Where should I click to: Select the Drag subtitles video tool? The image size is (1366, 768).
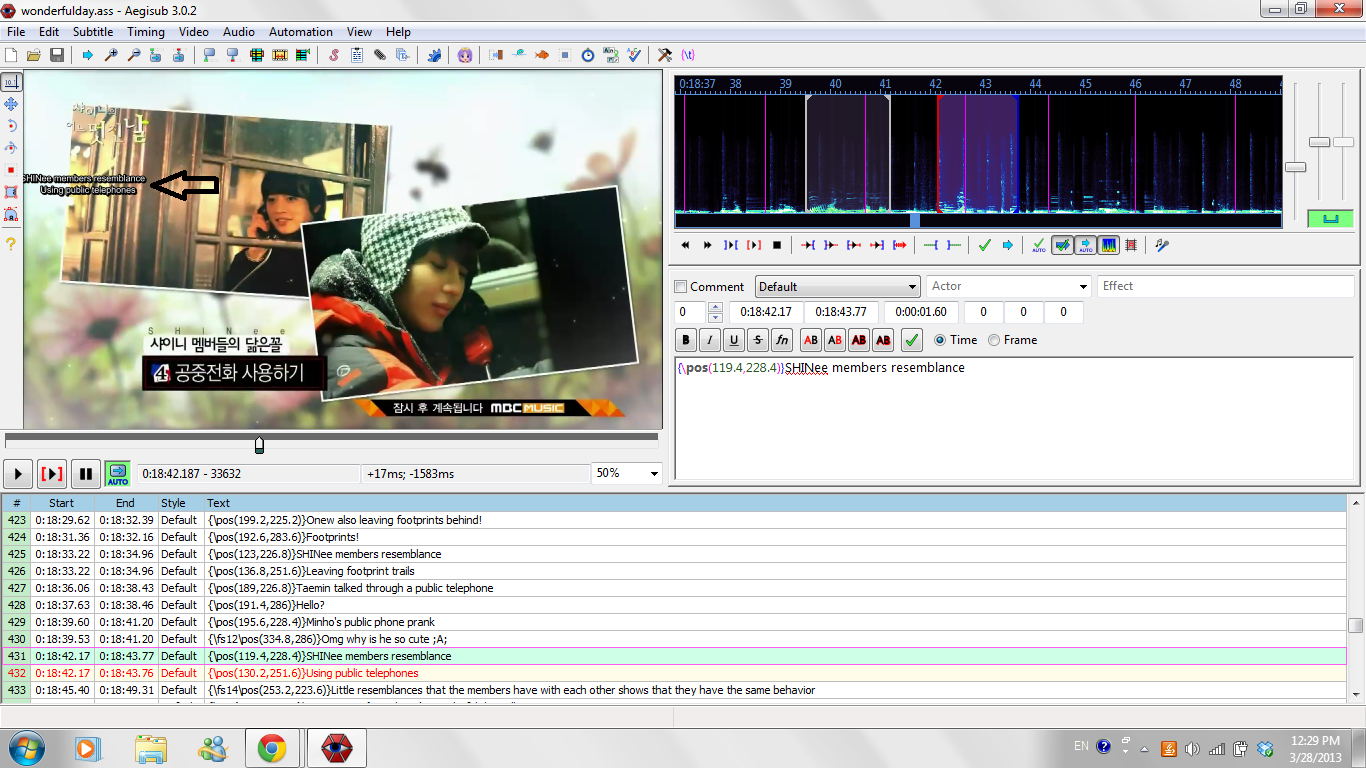11,104
